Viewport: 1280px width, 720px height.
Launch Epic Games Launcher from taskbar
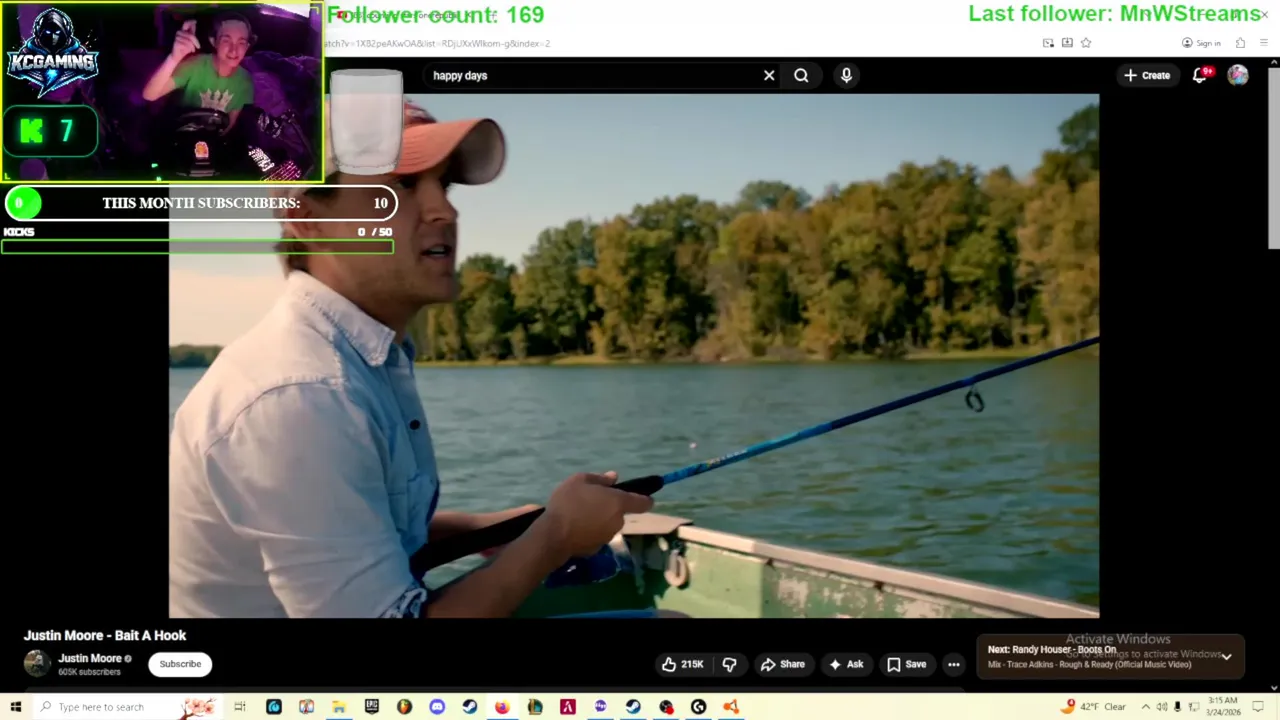[x=371, y=707]
